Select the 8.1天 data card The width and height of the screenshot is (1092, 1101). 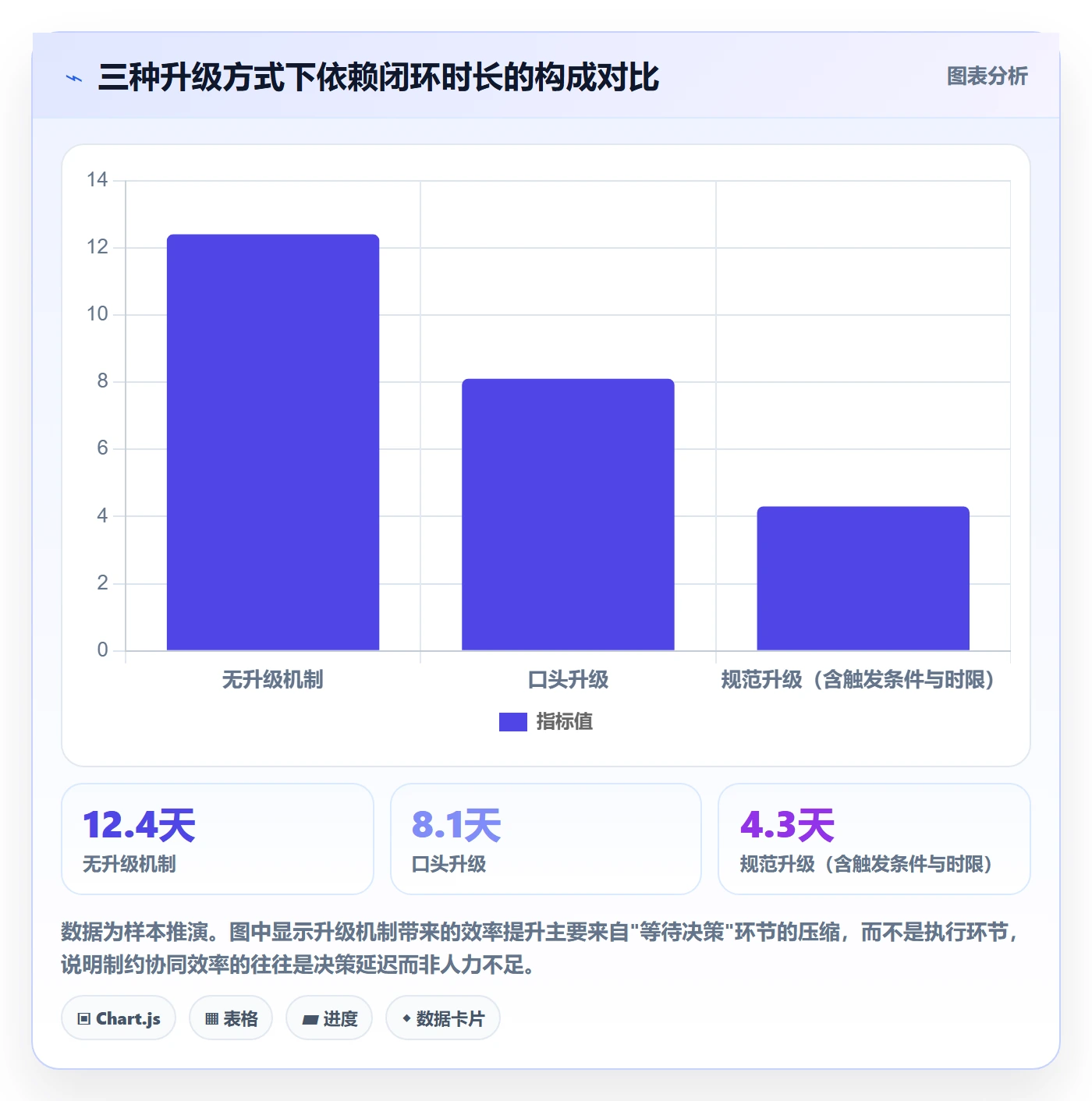point(546,839)
